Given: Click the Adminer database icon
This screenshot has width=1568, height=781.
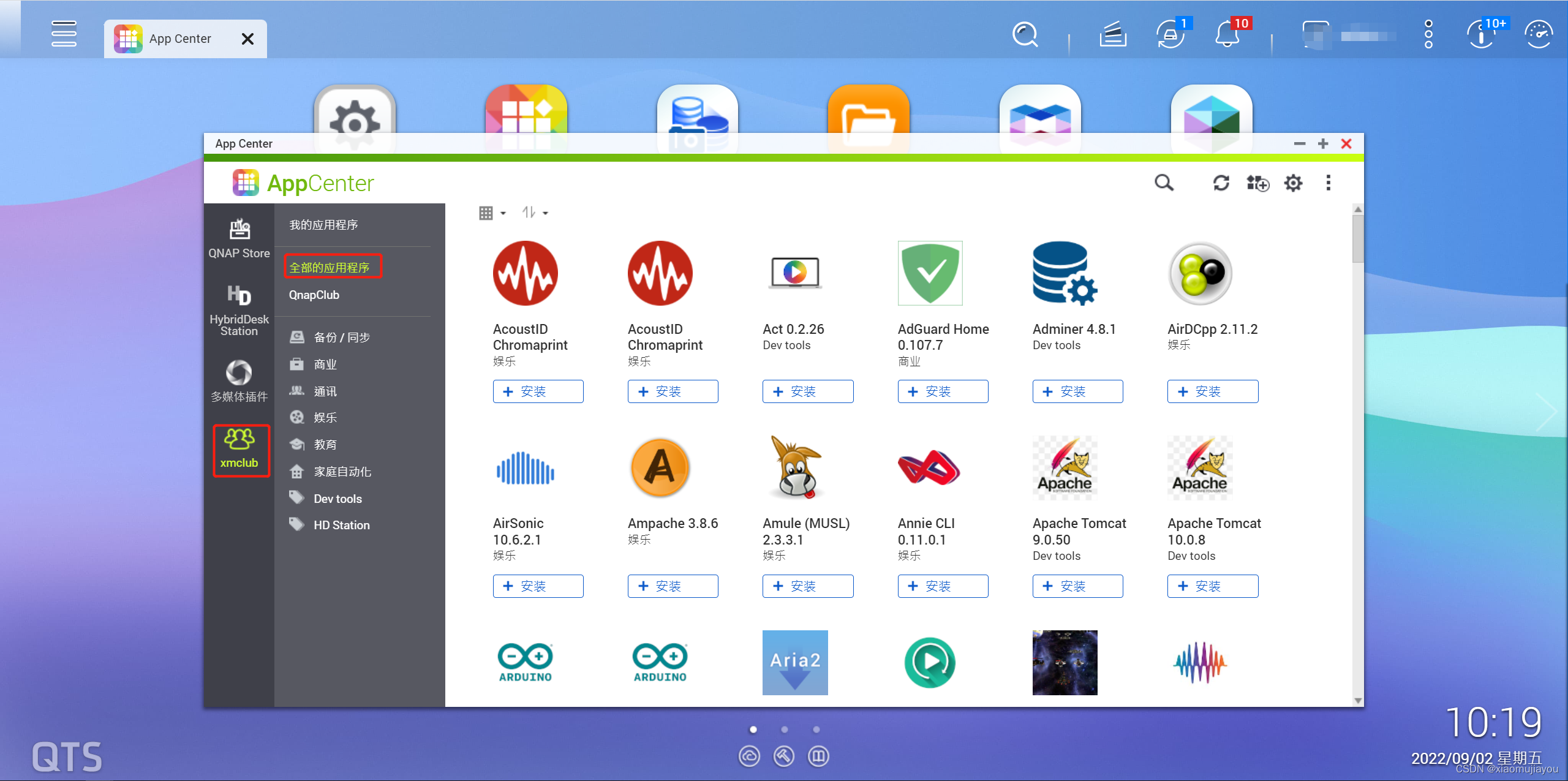Looking at the screenshot, I should 1065,273.
